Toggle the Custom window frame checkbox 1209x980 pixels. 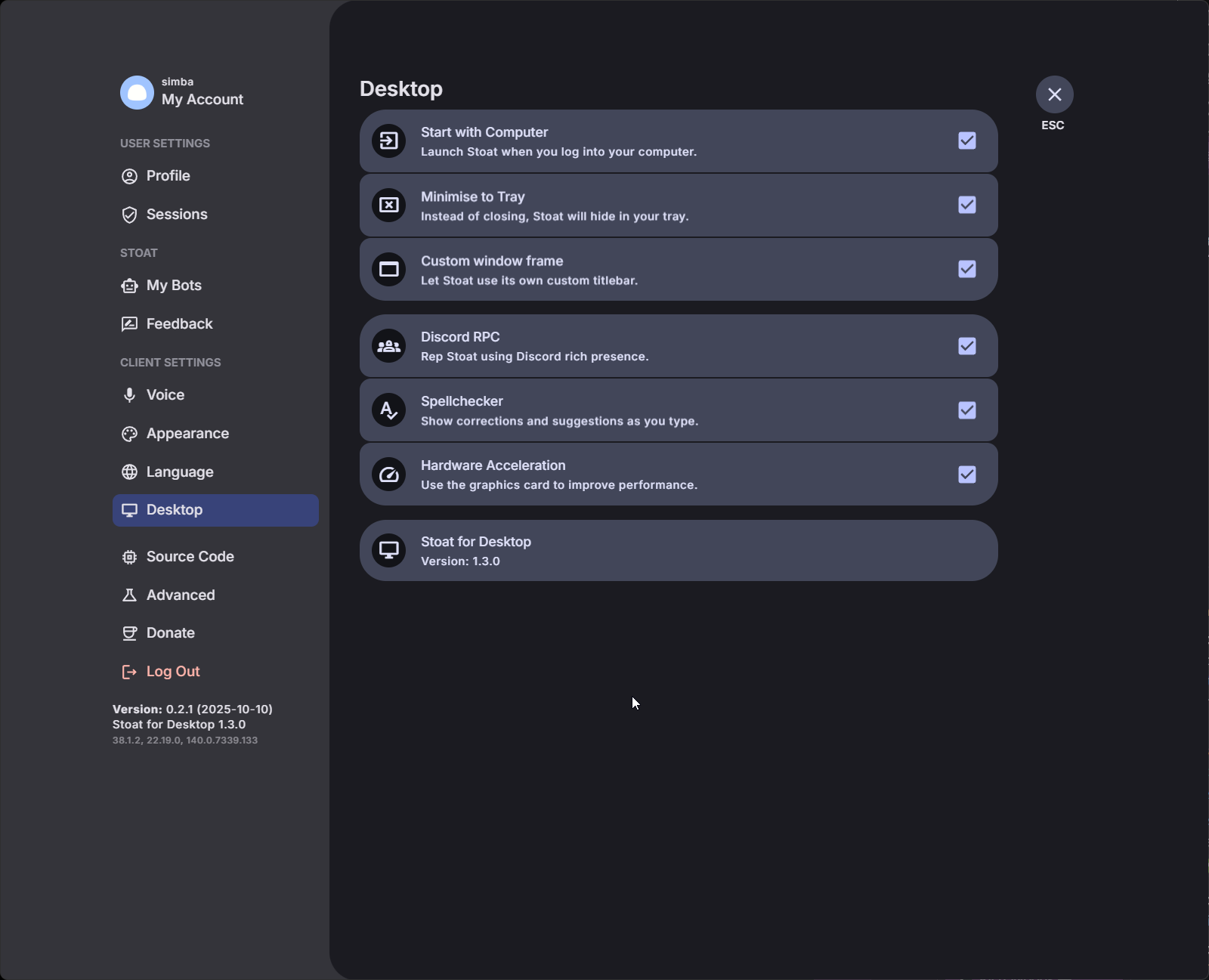967,269
